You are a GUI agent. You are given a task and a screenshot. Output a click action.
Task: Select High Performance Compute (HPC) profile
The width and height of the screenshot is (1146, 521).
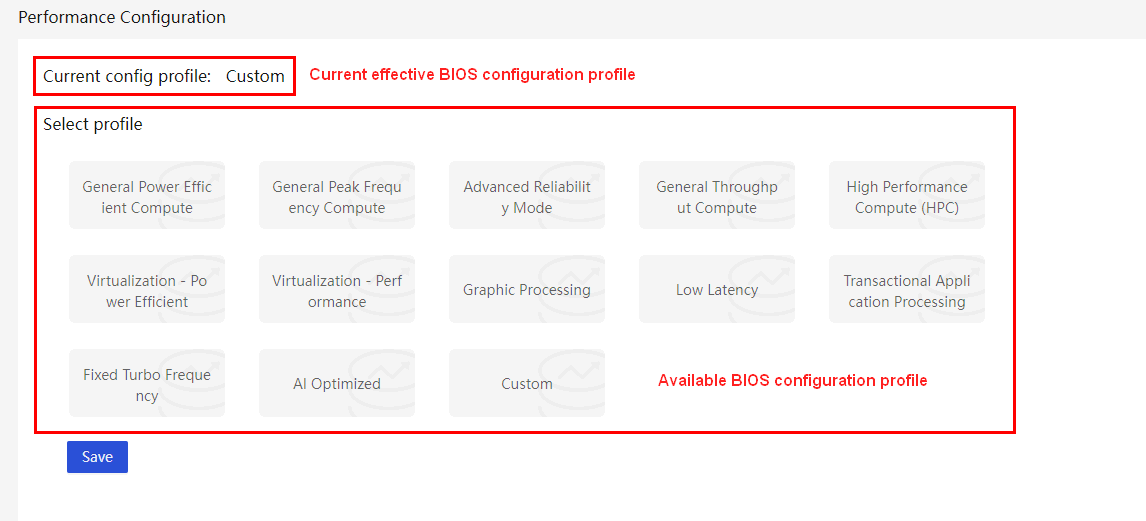(x=907, y=195)
